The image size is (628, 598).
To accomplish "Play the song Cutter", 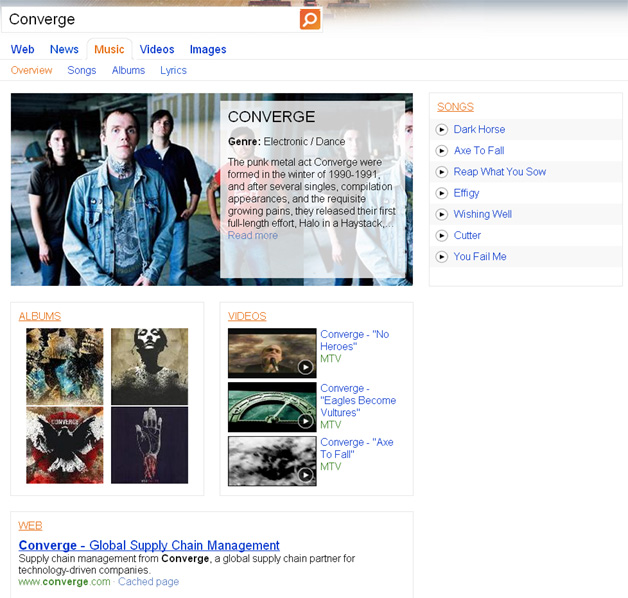I will tap(441, 236).
